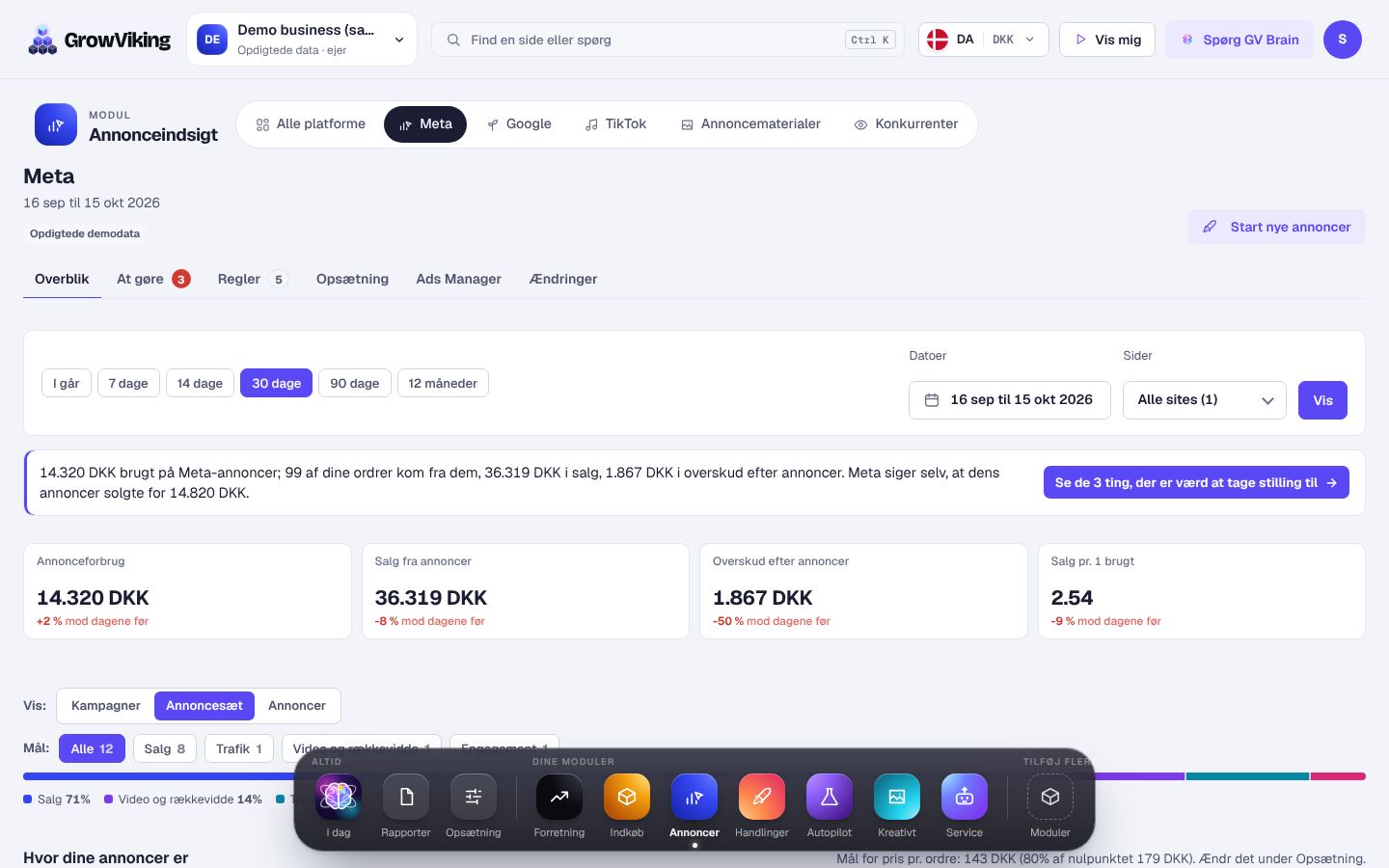1389x868 pixels.
Task: Open the Handlinger rocket icon
Action: click(762, 797)
